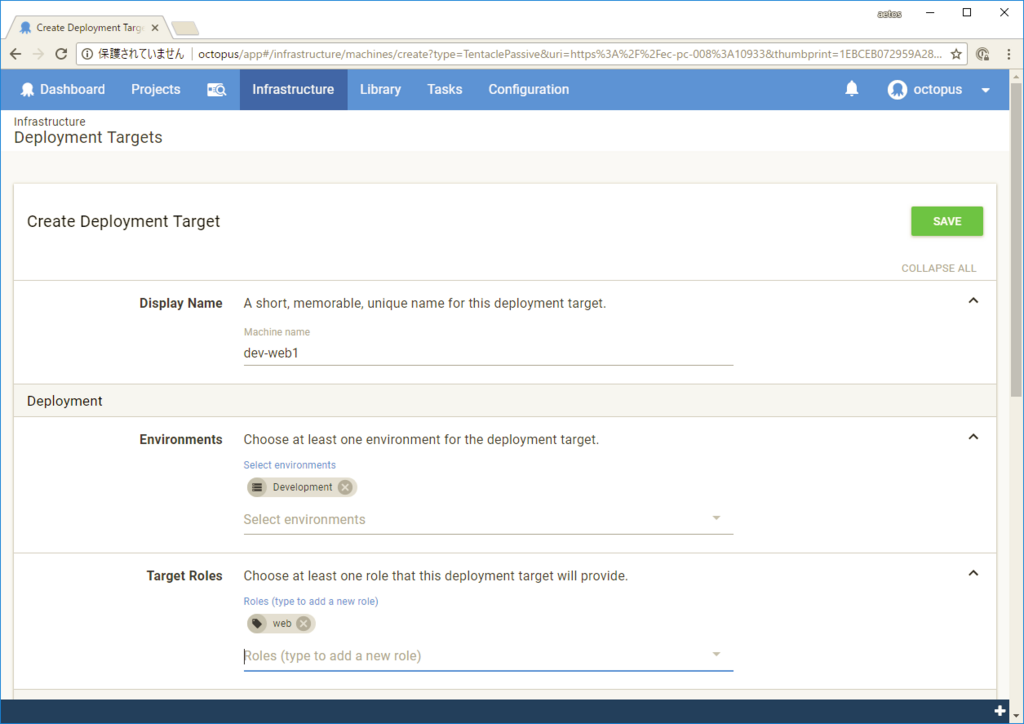
Task: Go back in browser history
Action: pos(16,54)
